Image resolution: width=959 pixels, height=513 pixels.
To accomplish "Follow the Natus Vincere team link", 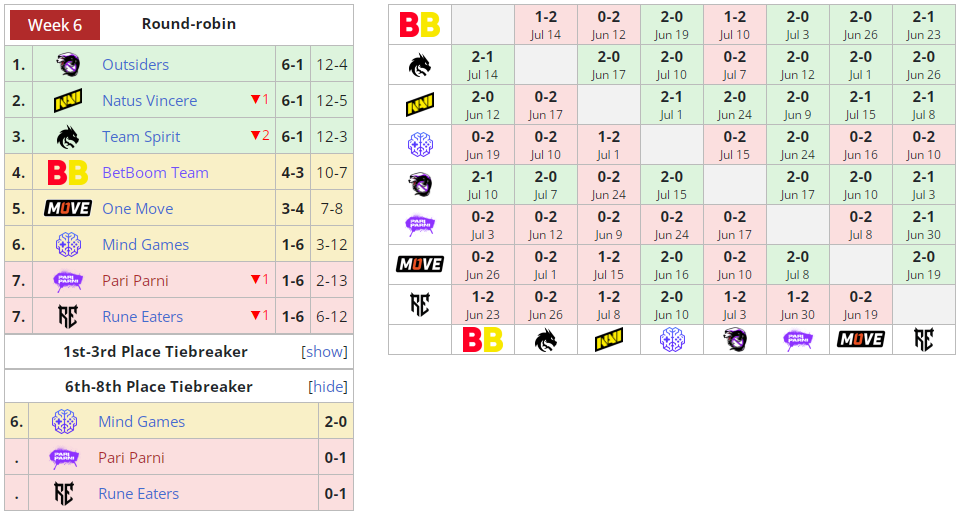I will pyautogui.click(x=149, y=101).
